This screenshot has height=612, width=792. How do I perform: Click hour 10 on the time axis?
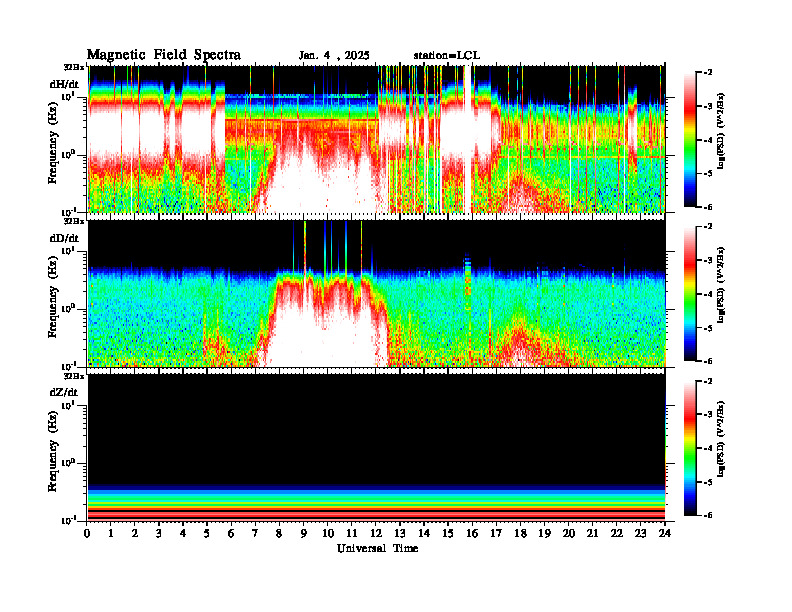click(328, 533)
